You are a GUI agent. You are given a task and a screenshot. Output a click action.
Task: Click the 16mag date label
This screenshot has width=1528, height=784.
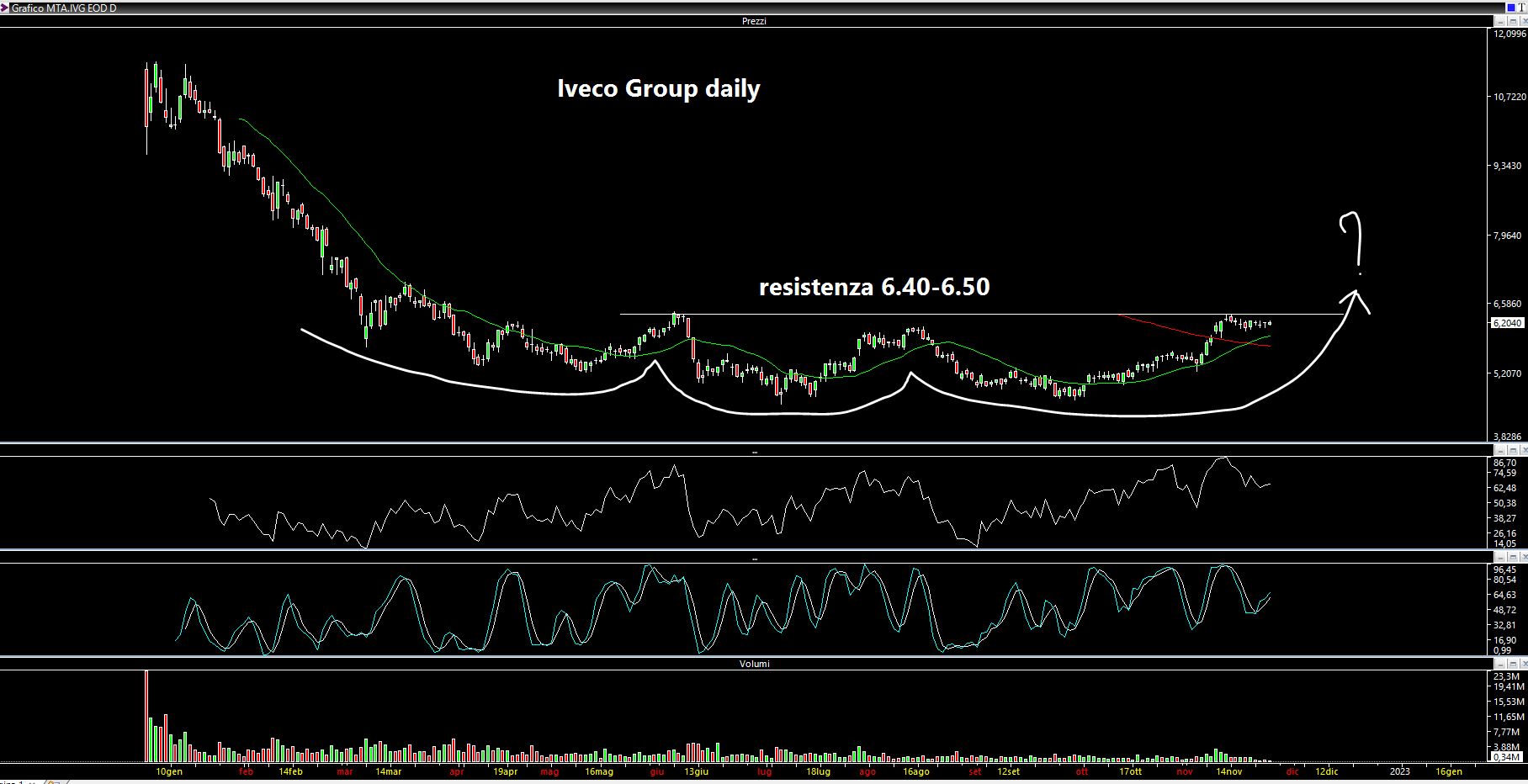pyautogui.click(x=599, y=771)
